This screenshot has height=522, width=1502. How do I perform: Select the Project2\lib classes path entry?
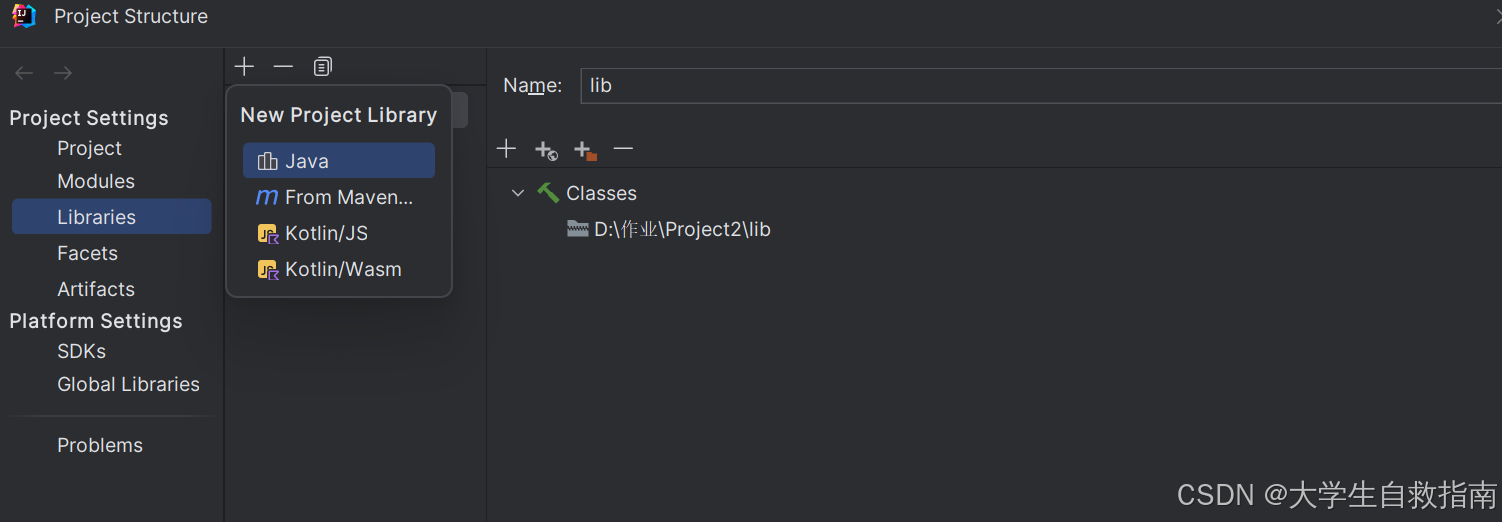pyautogui.click(x=681, y=229)
